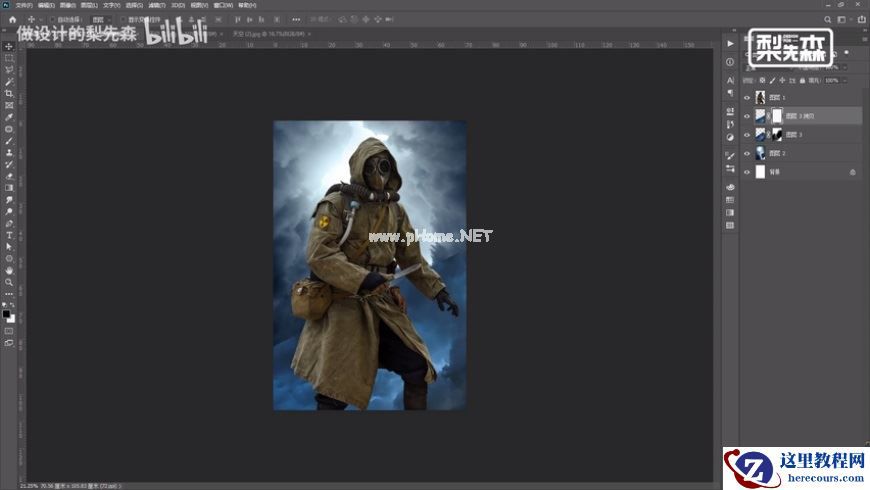
Task: Open the 图像 (Image) menu
Action: click(x=67, y=5)
